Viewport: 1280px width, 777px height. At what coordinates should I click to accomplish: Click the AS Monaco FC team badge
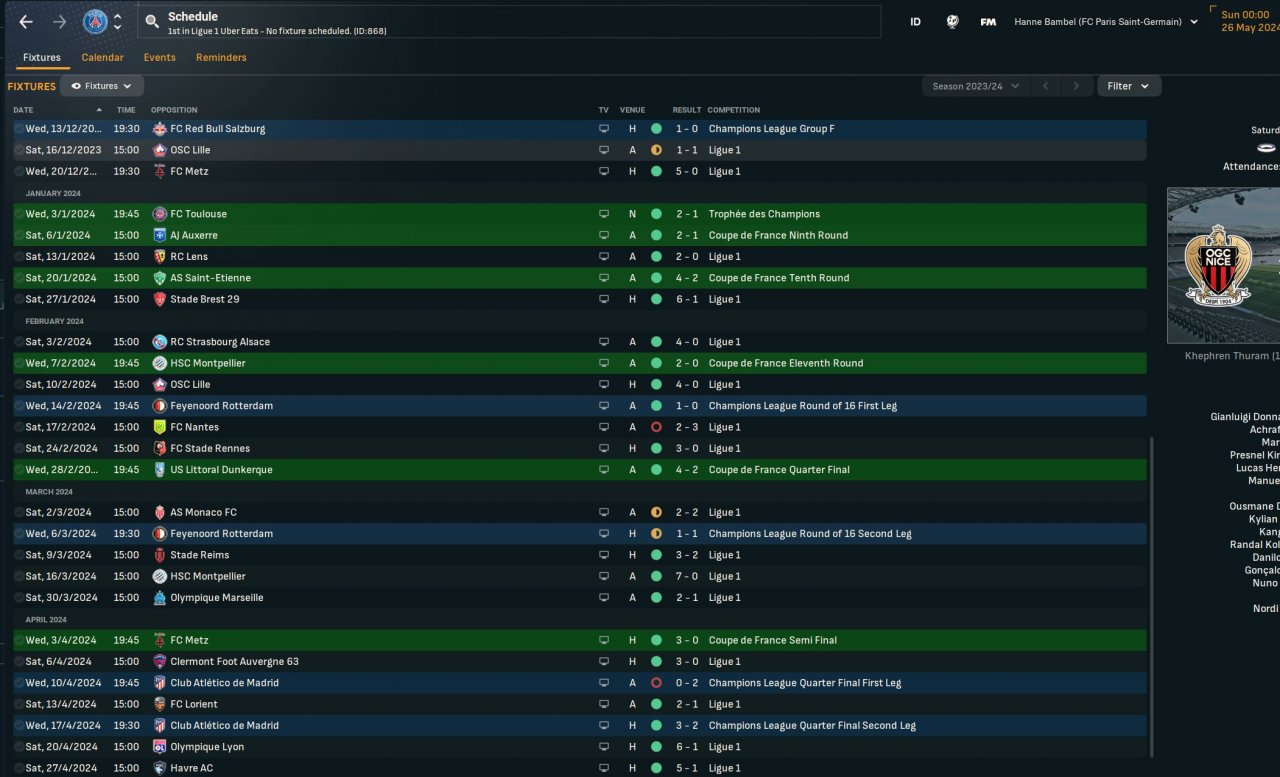(160, 512)
